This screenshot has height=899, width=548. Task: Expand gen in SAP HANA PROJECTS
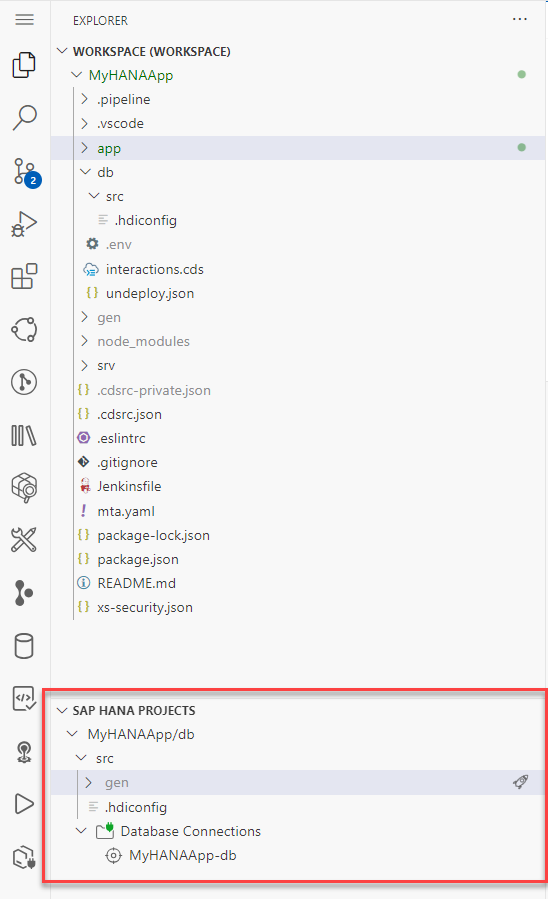pos(88,783)
